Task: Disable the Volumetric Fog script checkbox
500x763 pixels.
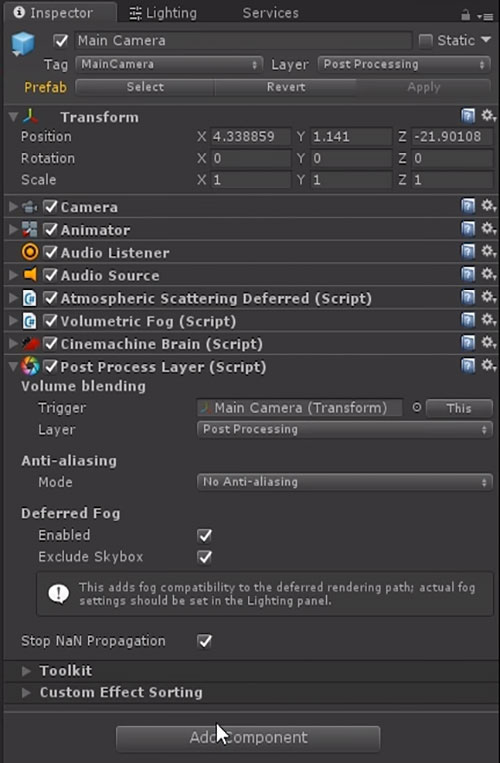Action: click(x=51, y=321)
